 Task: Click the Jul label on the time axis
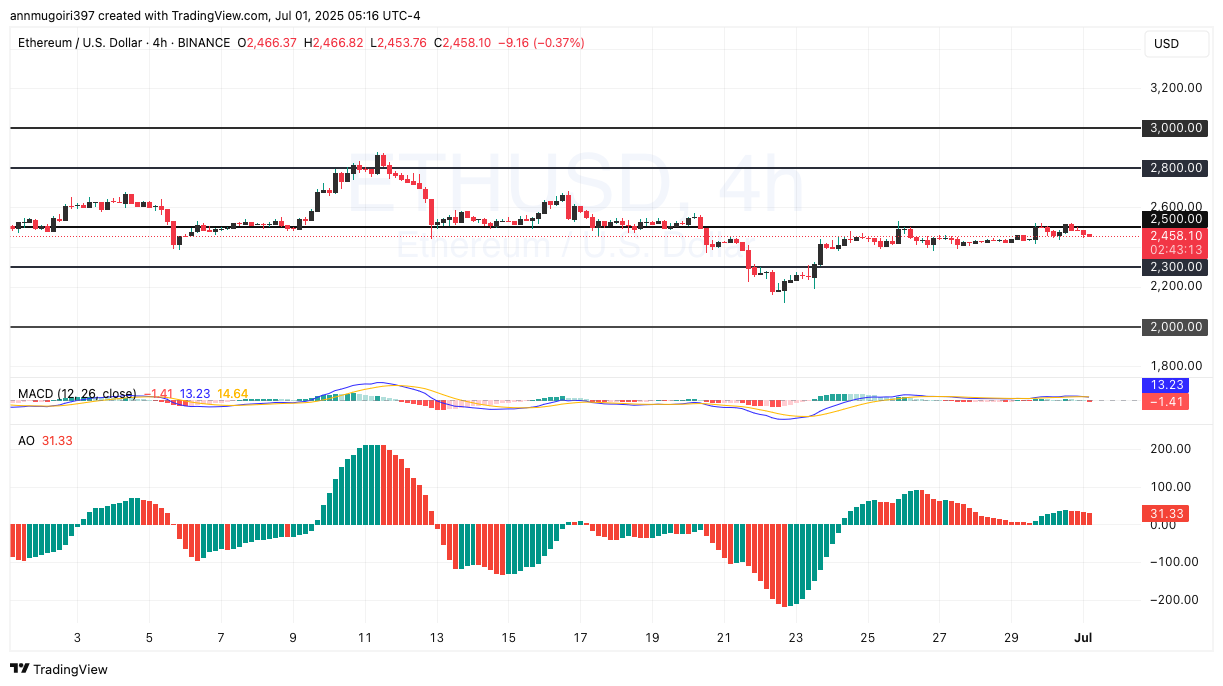pyautogui.click(x=1083, y=637)
